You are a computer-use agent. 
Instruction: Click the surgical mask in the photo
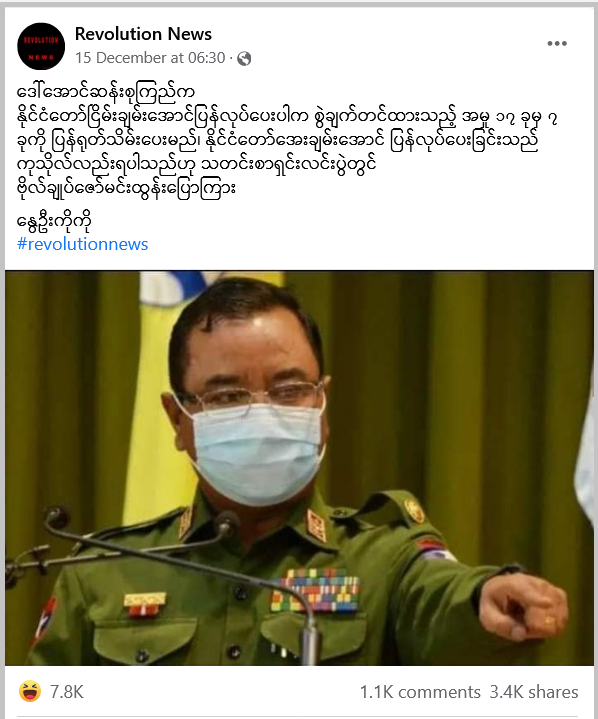[257, 452]
